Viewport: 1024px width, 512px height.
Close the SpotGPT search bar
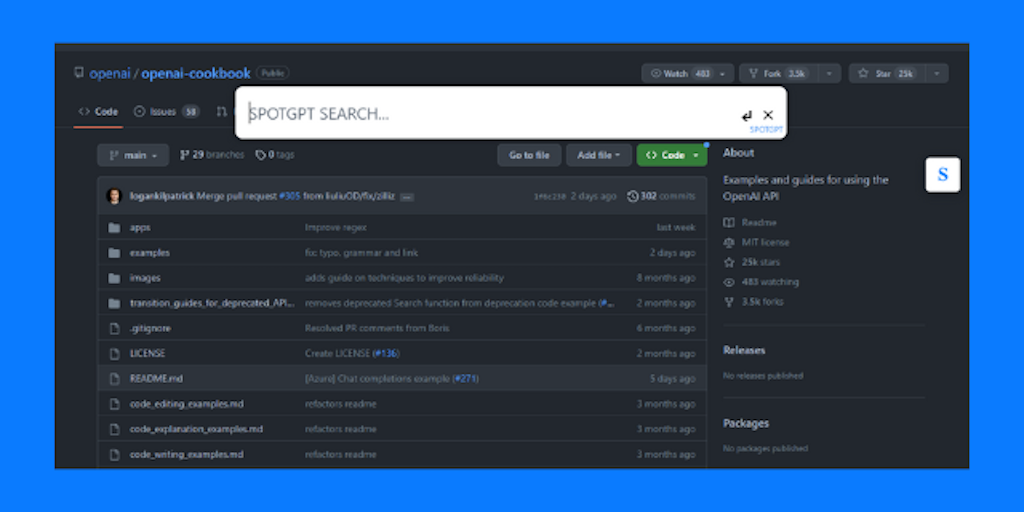coord(768,115)
